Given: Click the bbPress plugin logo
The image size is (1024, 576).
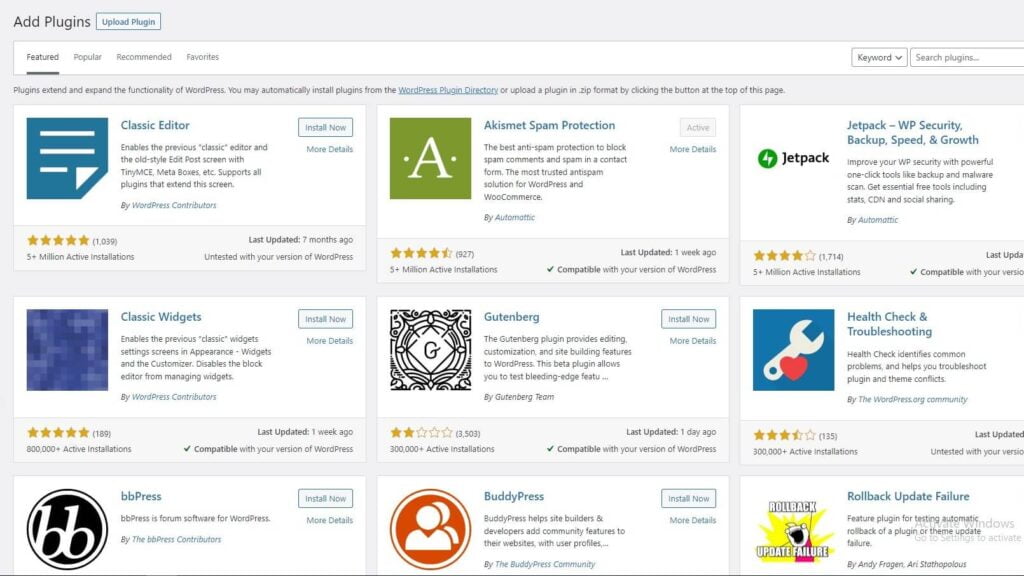Looking at the screenshot, I should 67,529.
